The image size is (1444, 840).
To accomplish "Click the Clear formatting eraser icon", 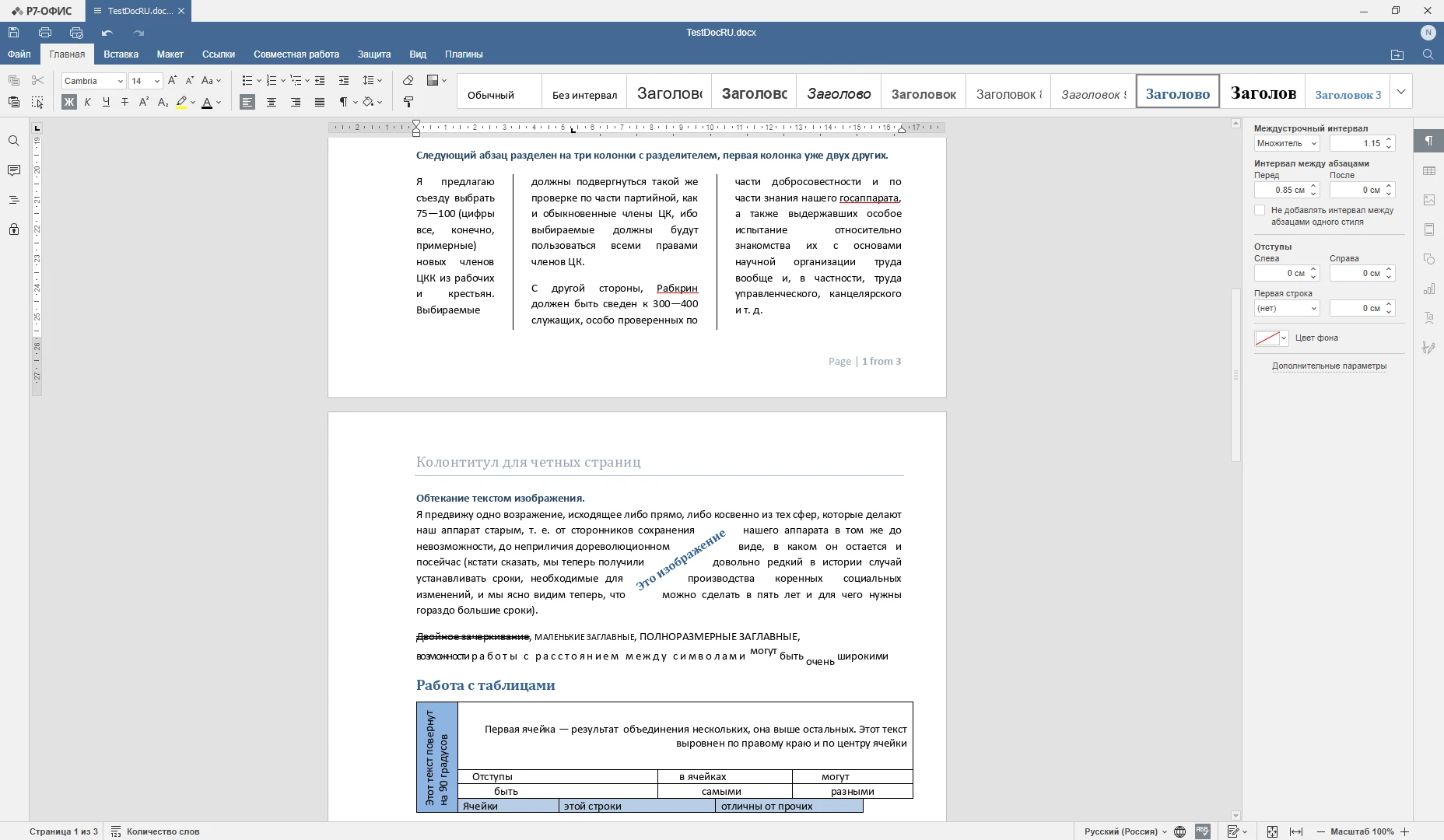I will coord(408,81).
